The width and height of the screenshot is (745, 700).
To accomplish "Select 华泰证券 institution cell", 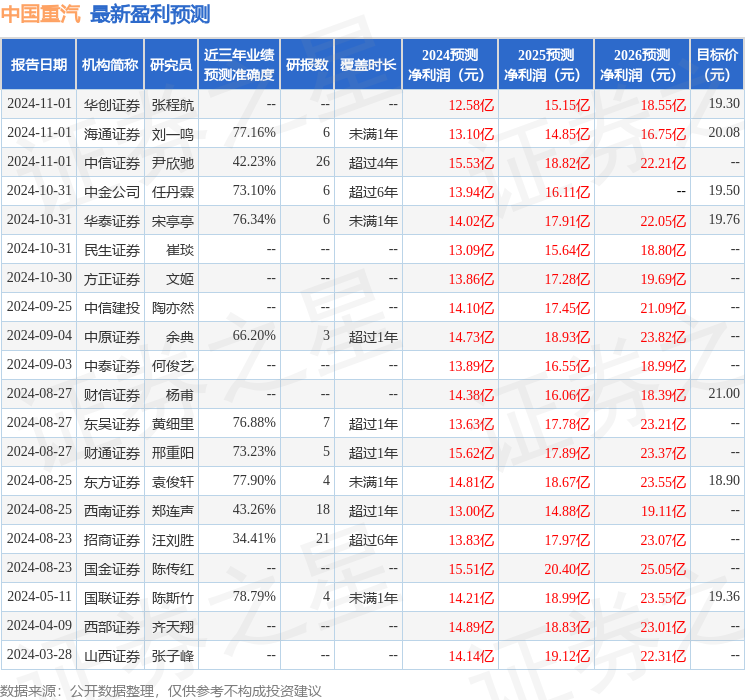I will coord(112,221).
